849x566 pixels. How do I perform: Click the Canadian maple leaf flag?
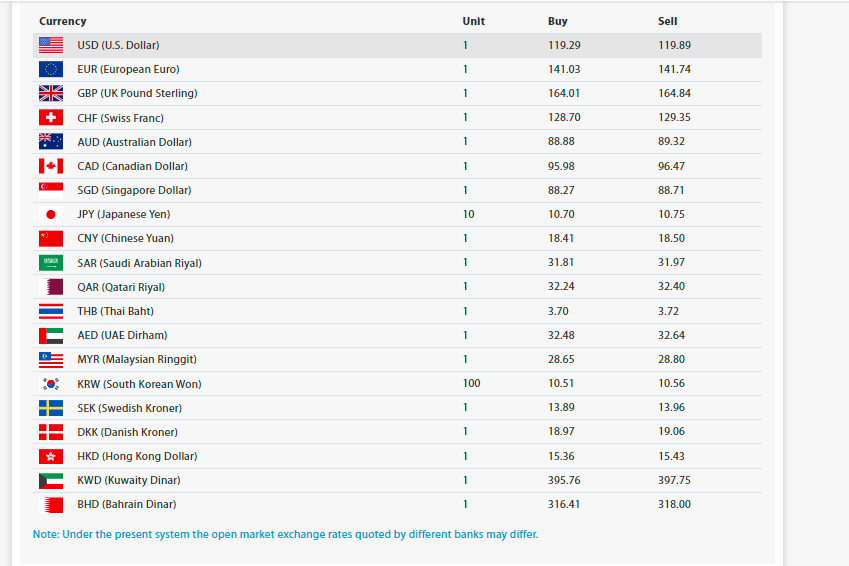(51, 166)
